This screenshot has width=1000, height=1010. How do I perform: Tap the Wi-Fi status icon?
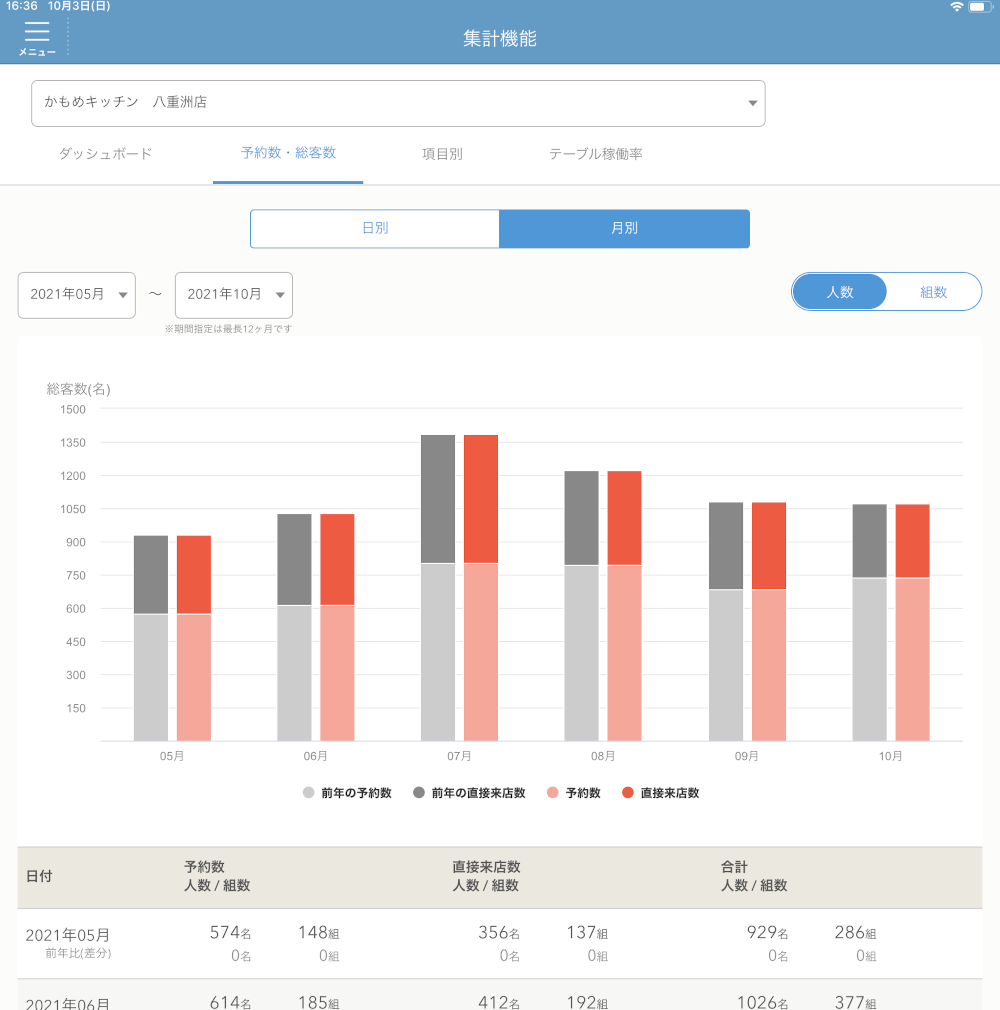click(957, 7)
